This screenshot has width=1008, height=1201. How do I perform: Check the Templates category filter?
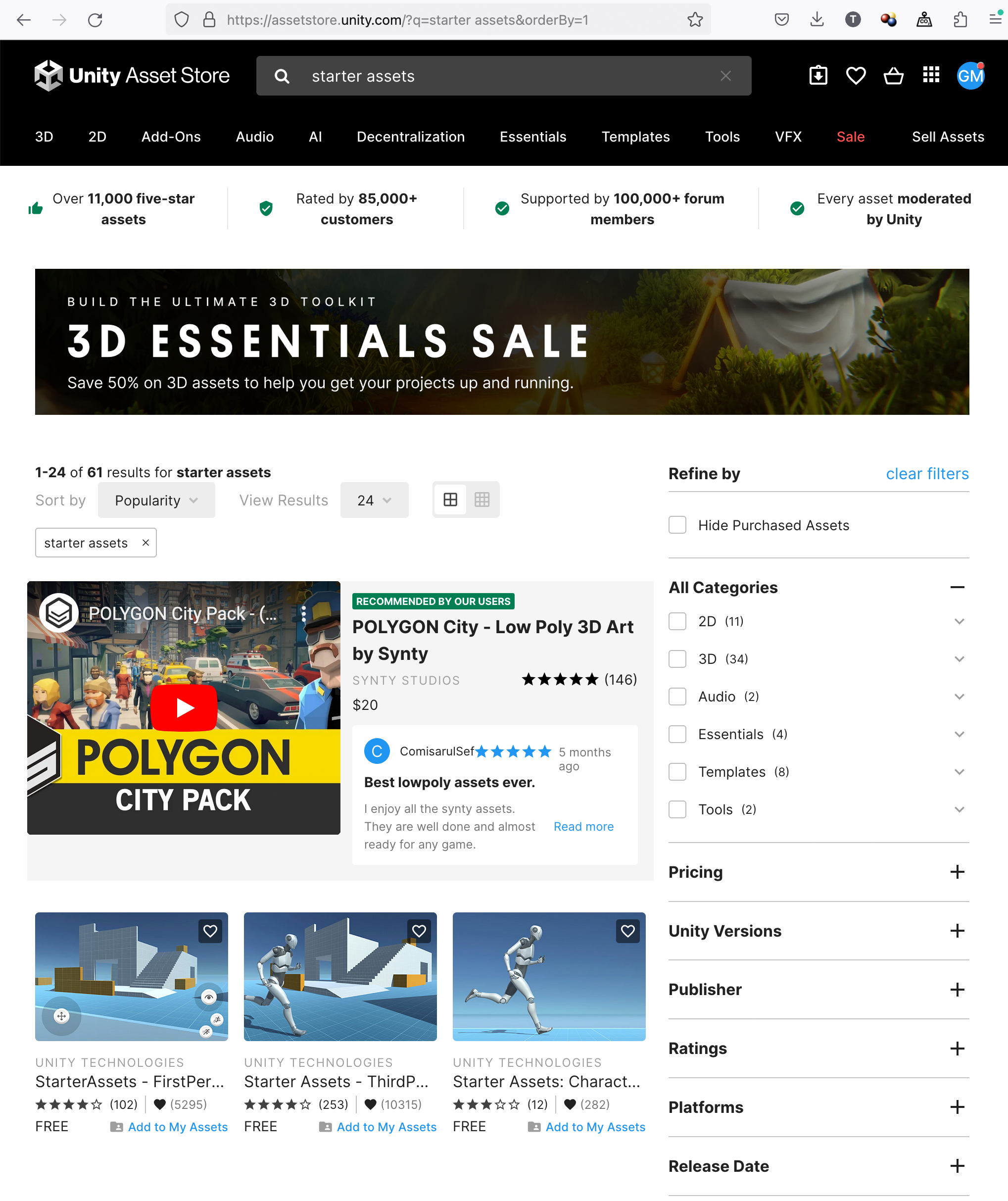click(x=677, y=772)
